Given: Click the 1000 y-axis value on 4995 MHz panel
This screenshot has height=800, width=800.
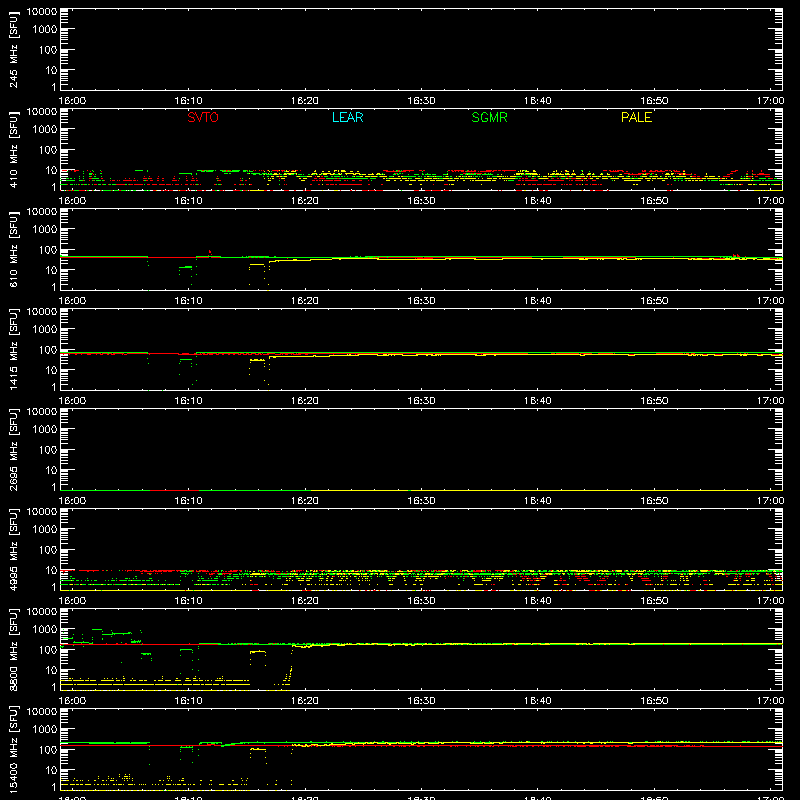Looking at the screenshot, I should click(45, 529).
